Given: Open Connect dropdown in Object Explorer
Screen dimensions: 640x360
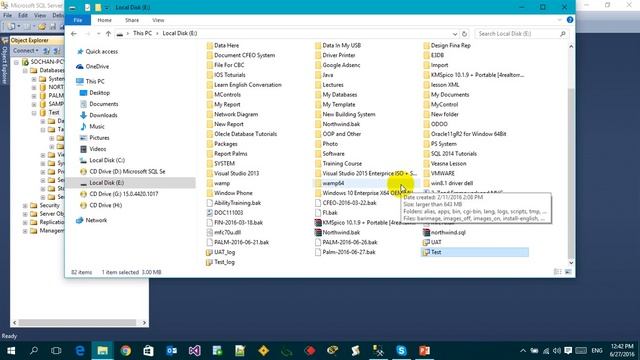Looking at the screenshot, I should 25,51.
